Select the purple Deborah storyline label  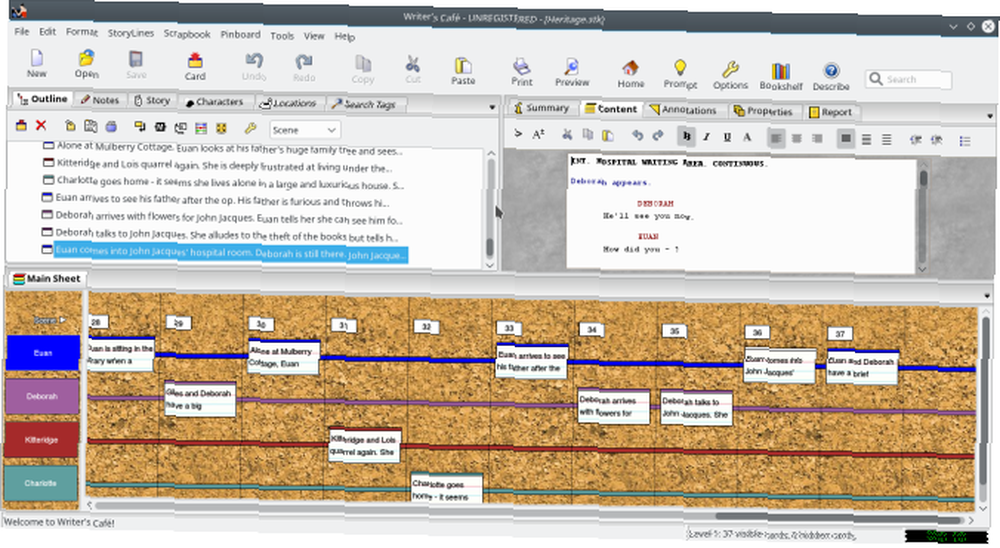[42, 396]
